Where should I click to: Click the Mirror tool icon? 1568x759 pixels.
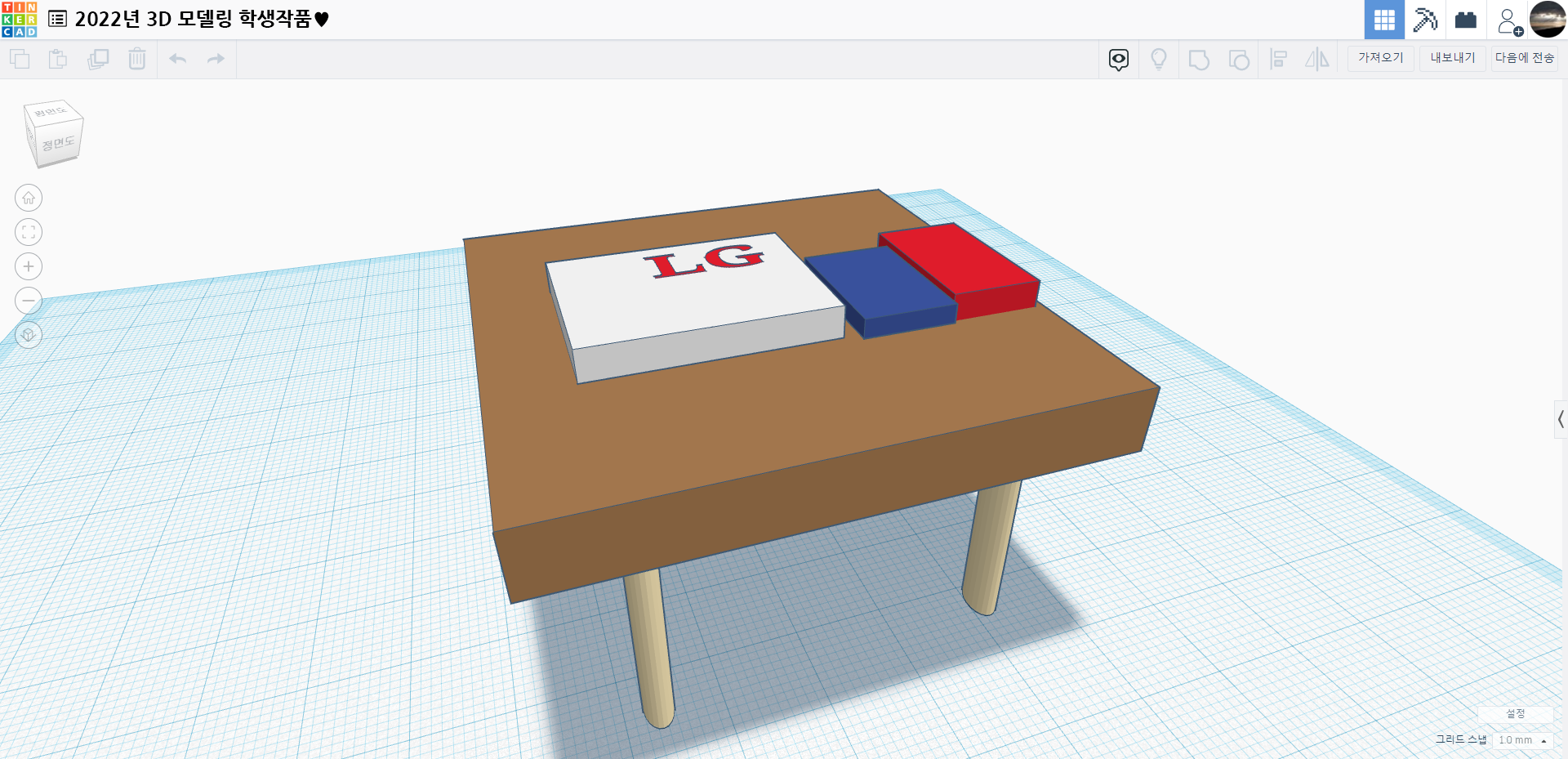pyautogui.click(x=1316, y=59)
